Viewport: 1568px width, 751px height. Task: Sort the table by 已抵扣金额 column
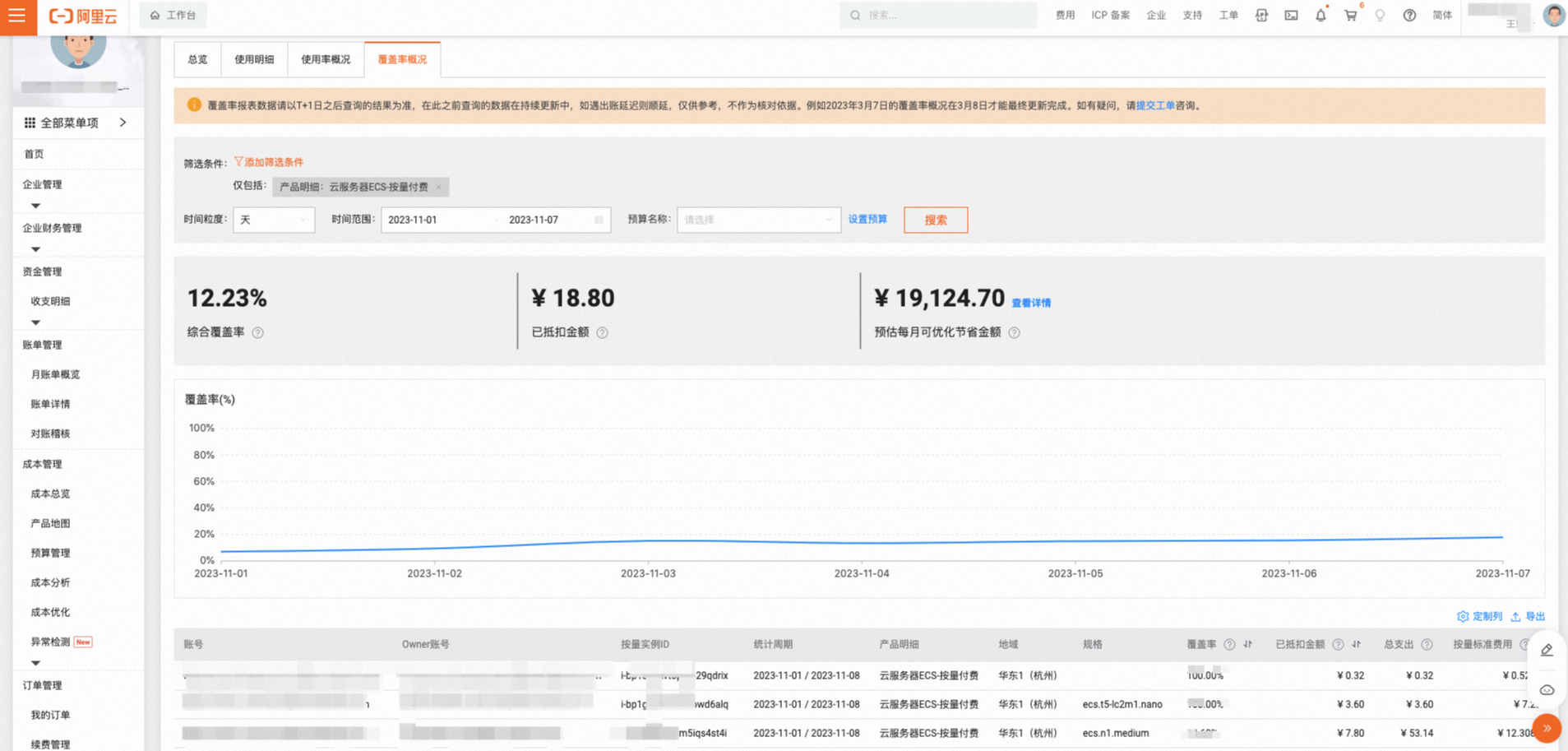1356,644
